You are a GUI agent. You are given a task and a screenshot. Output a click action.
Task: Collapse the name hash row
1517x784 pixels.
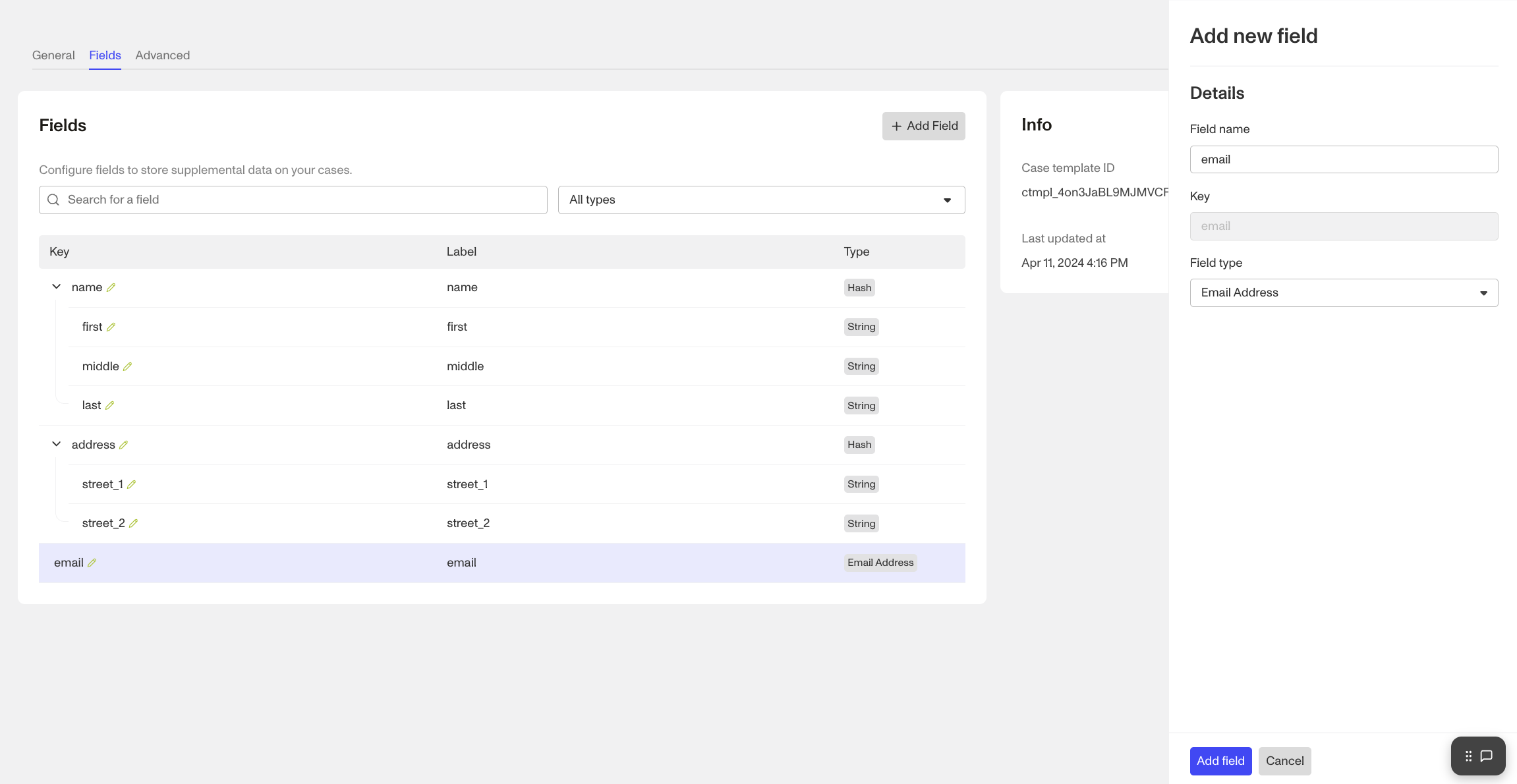(57, 287)
